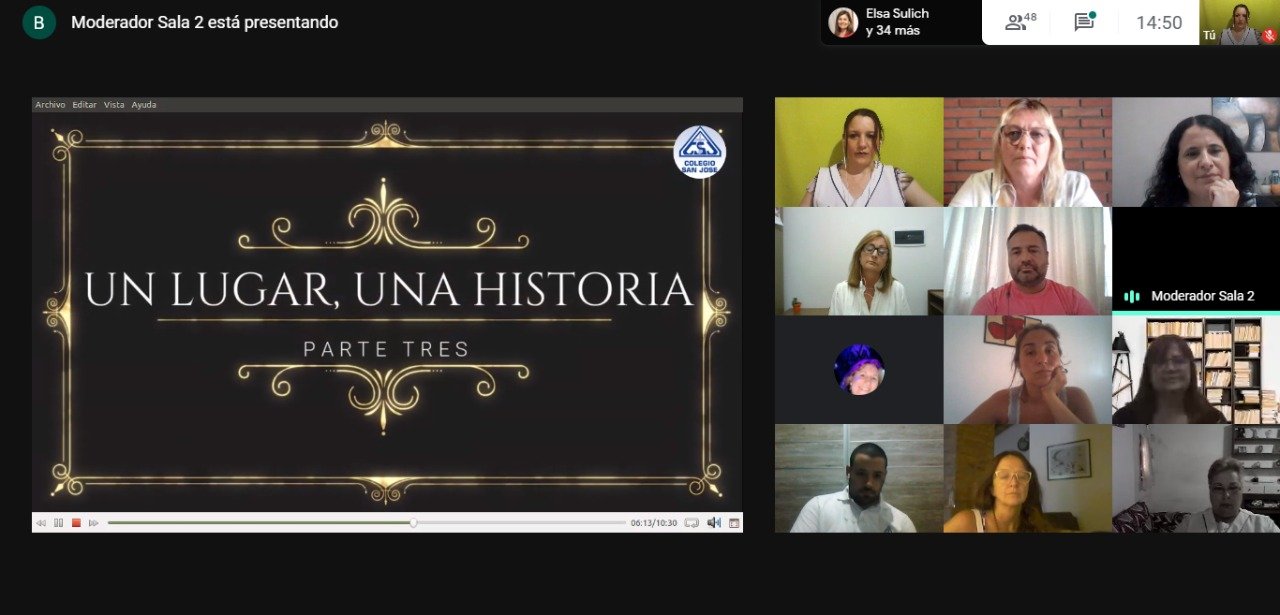Mute the video player's volume speaker icon
The image size is (1280, 615).
(x=714, y=523)
